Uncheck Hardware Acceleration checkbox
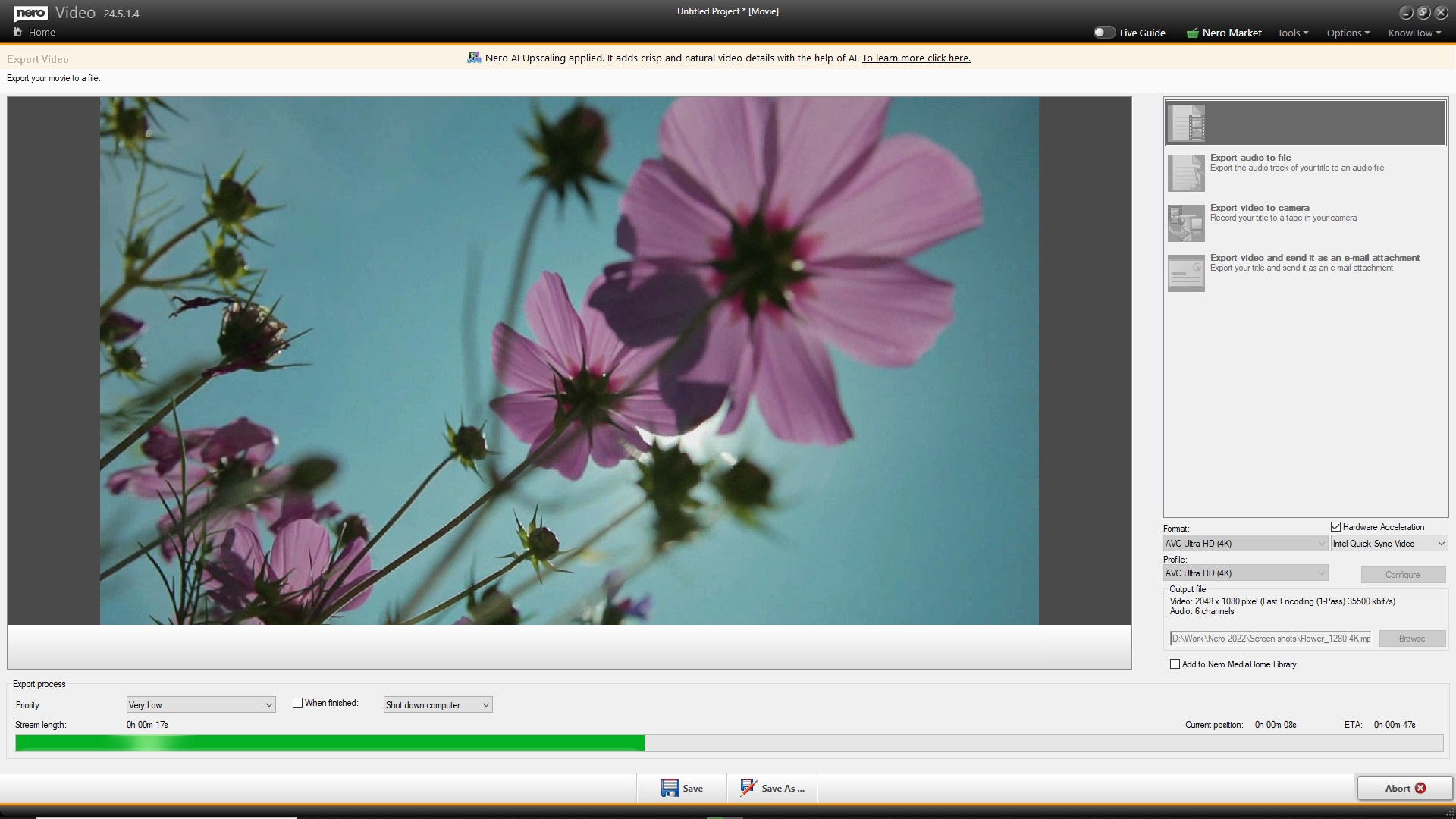This screenshot has width=1456, height=819. 1335,527
